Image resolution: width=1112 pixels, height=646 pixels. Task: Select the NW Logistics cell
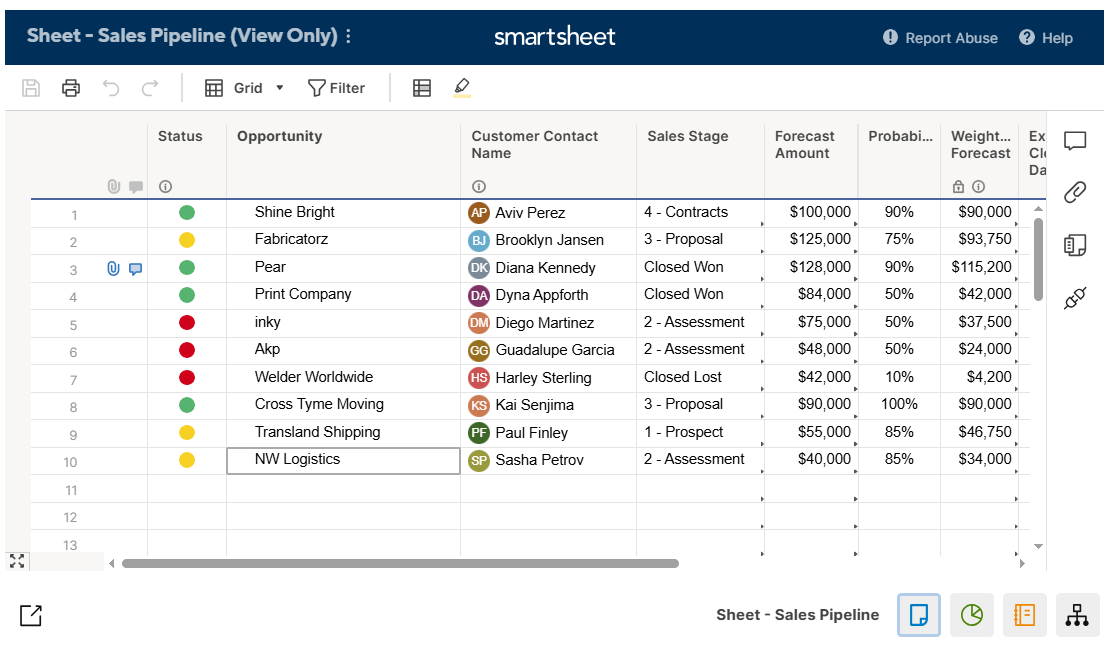(x=343, y=460)
